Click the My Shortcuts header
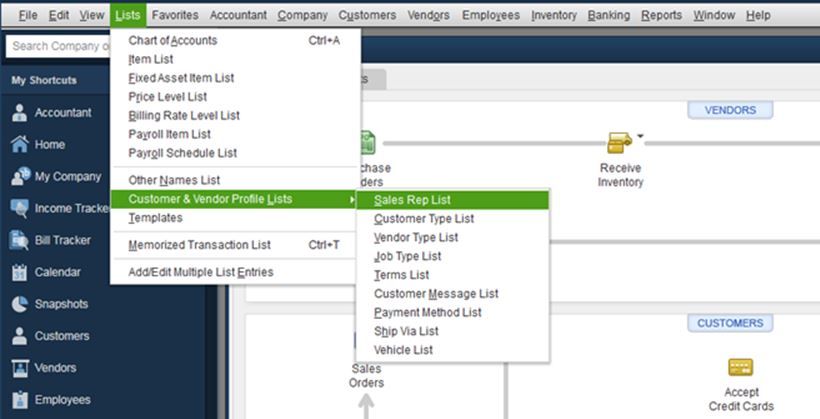Screen dimensions: 820x419 tap(44, 81)
